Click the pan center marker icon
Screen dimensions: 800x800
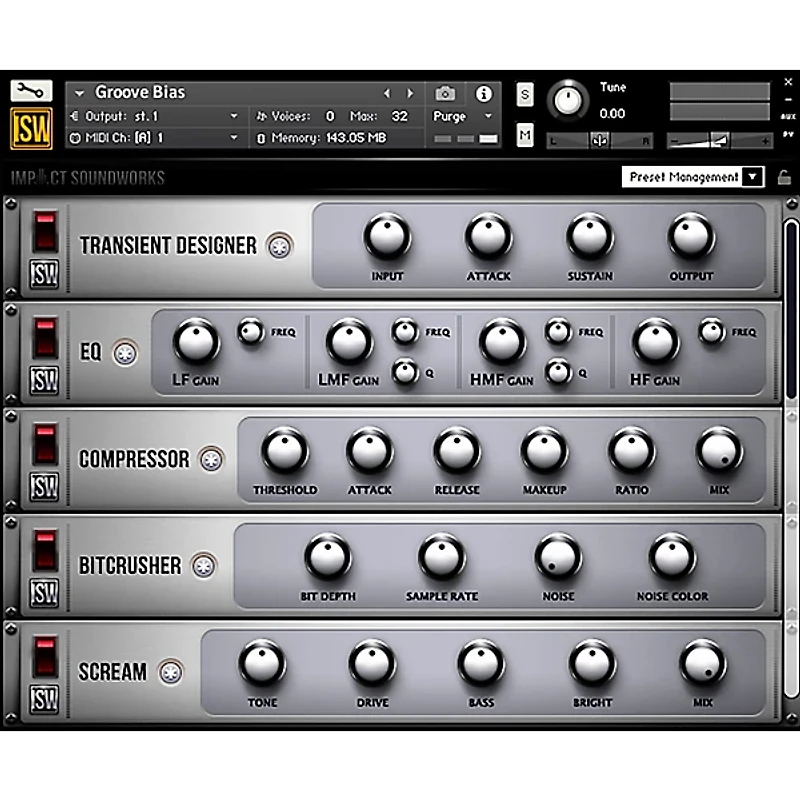coord(599,140)
